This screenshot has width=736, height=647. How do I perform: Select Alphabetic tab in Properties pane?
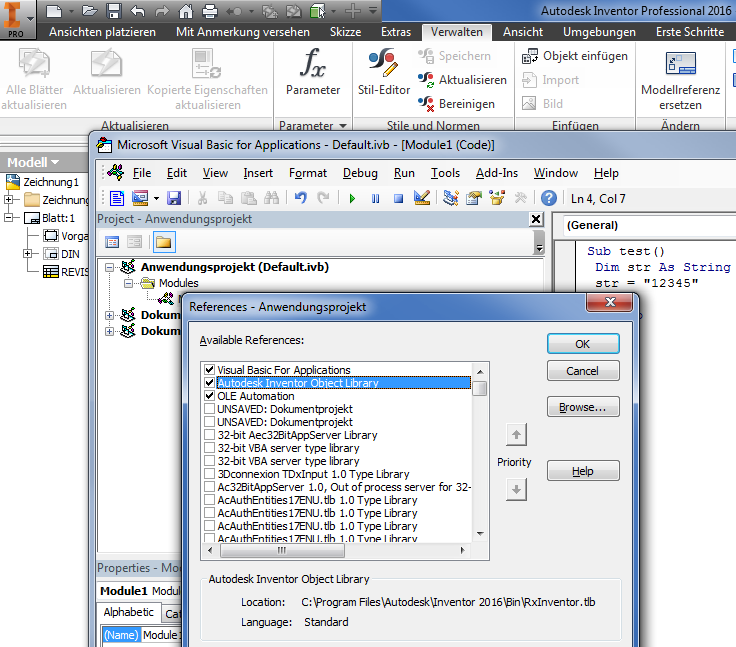[x=128, y=612]
